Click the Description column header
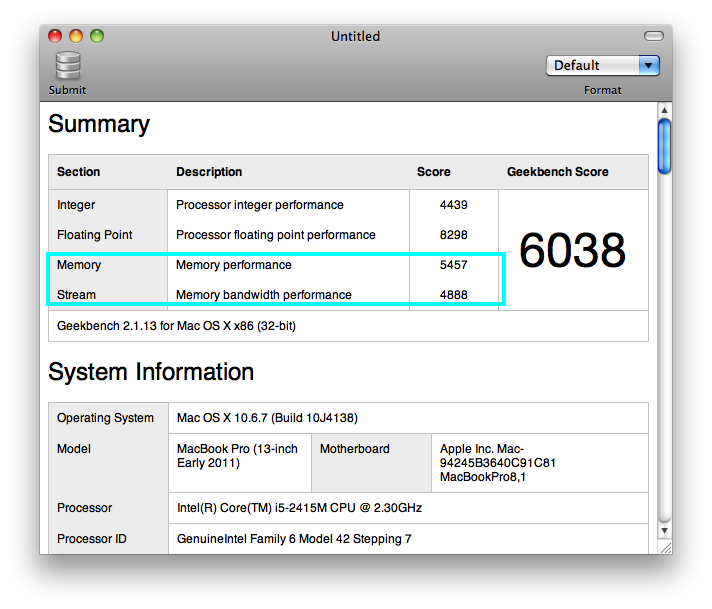Viewport: 712px width, 609px height. click(209, 172)
